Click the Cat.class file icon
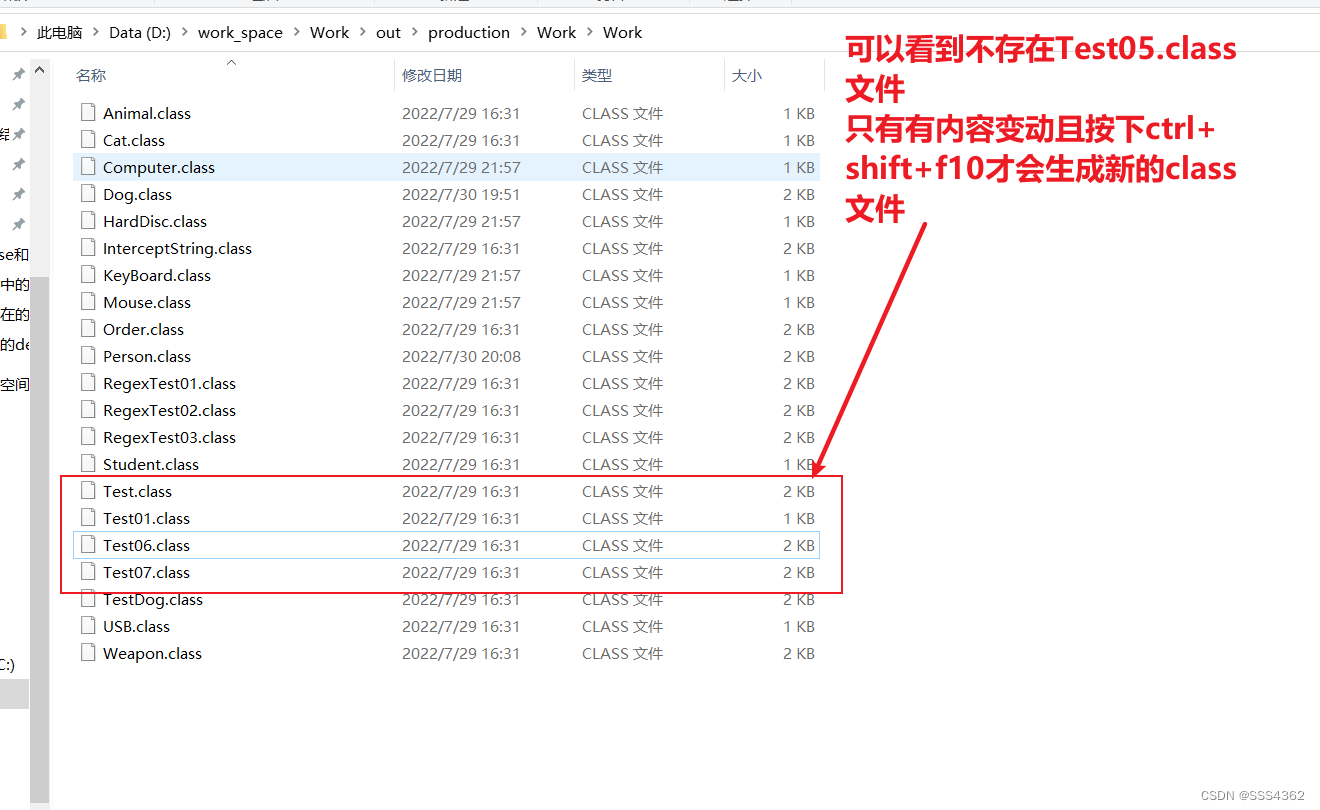This screenshot has width=1320, height=810. 88,140
